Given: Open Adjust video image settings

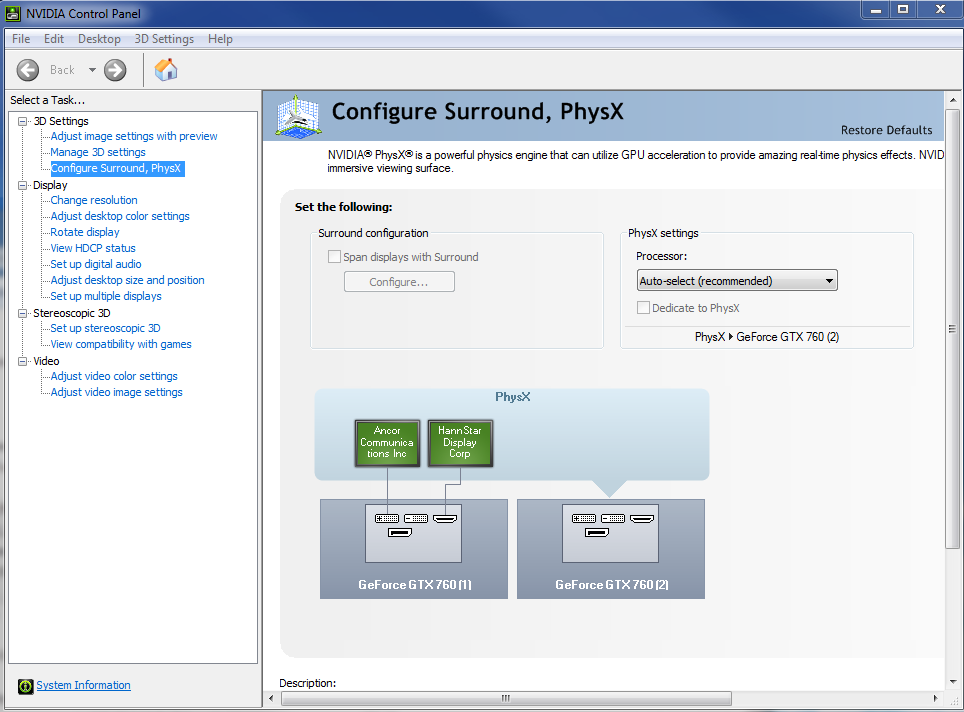Looking at the screenshot, I should [116, 392].
